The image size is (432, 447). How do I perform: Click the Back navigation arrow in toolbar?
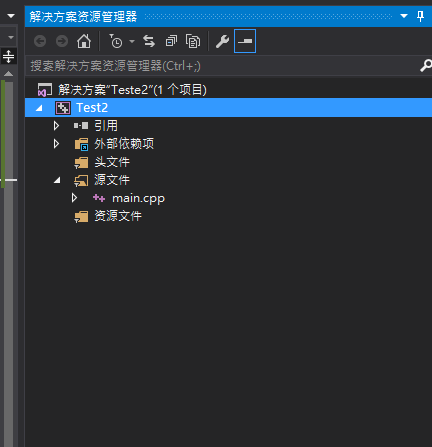point(40,41)
